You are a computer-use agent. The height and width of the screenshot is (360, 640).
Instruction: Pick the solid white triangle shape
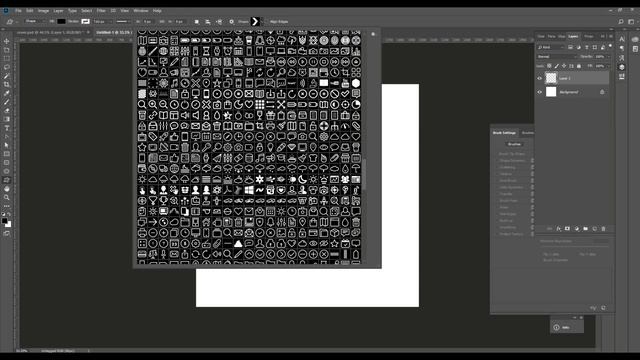point(238,244)
